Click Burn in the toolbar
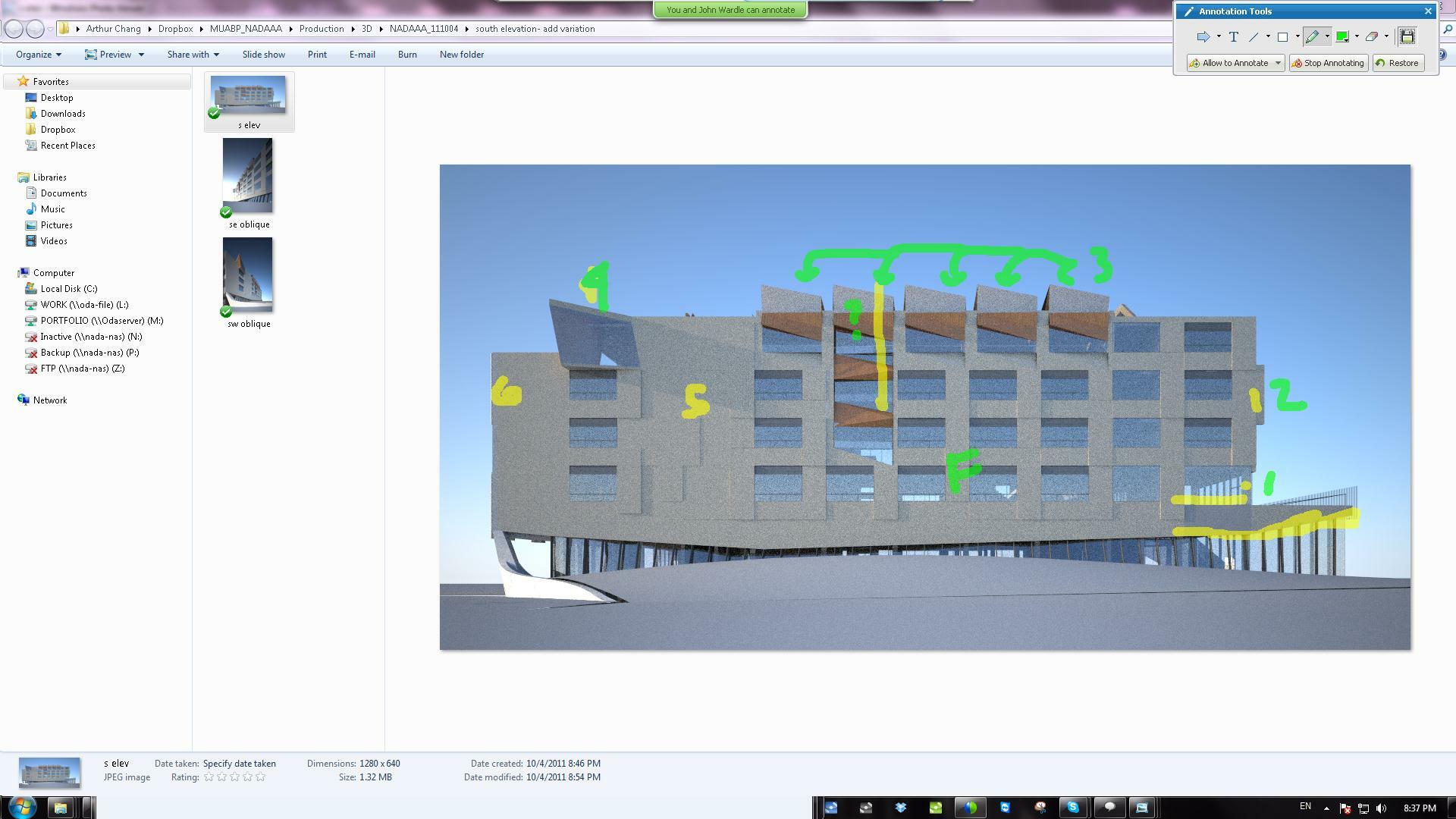The height and width of the screenshot is (819, 1456). tap(407, 55)
